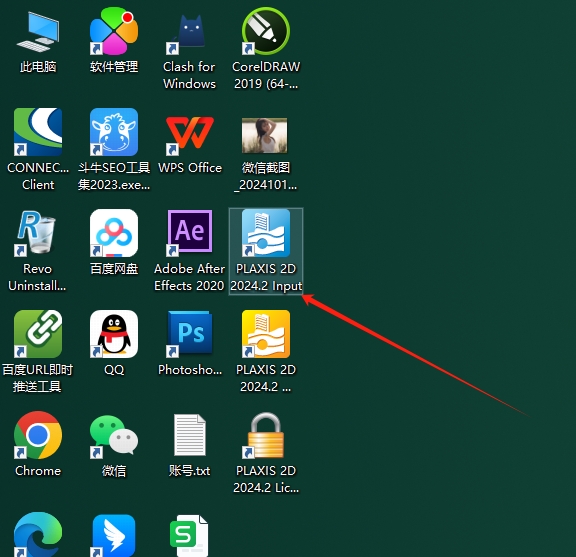Select the 账号.txt text file
Viewport: 576px width, 557px height.
pyautogui.click(x=190, y=435)
